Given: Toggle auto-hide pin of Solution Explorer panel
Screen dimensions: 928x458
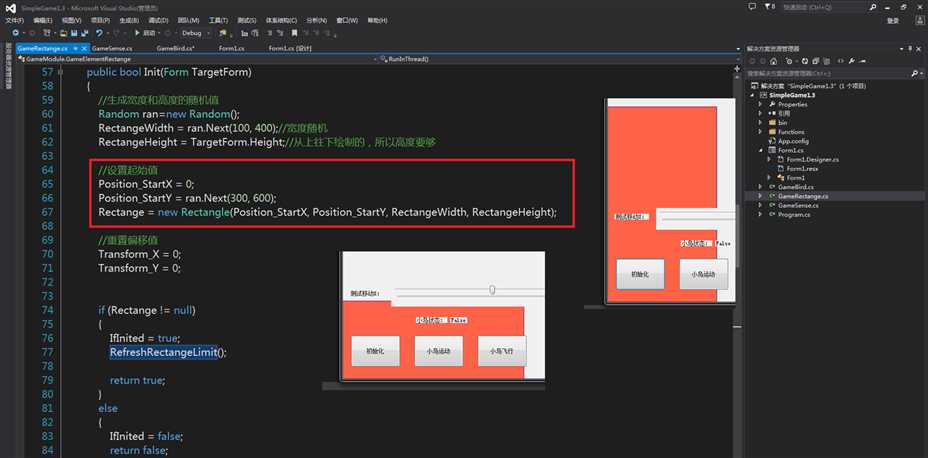Looking at the screenshot, I should coord(910,49).
